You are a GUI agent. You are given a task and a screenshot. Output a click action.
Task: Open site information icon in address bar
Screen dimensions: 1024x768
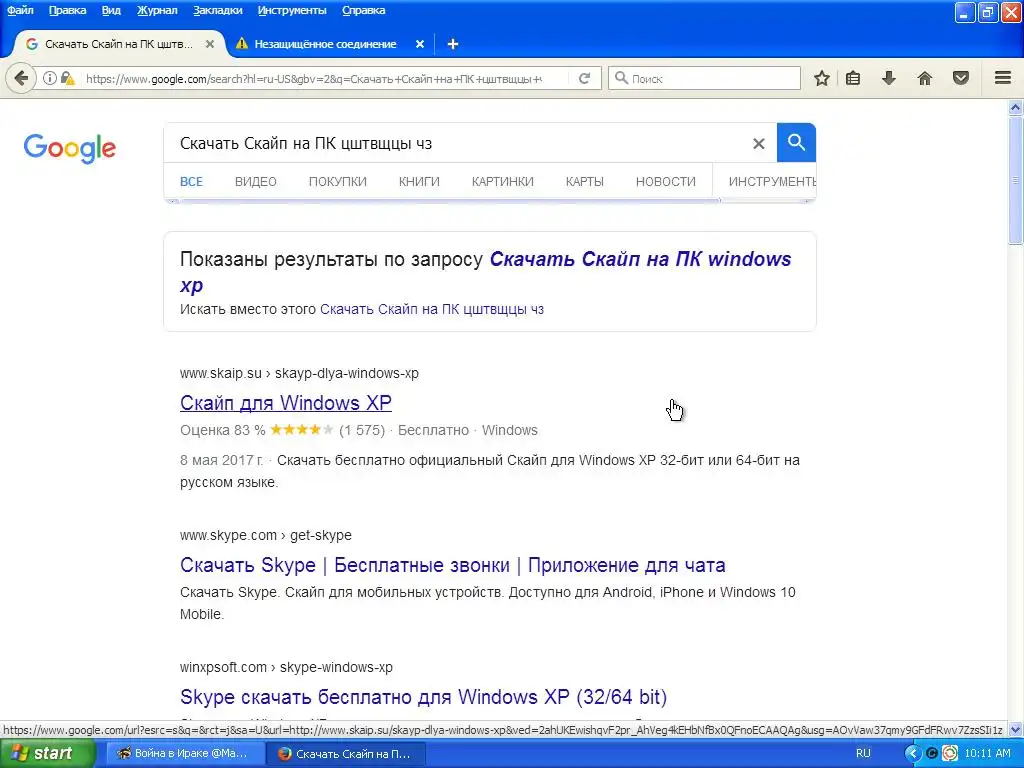50,78
